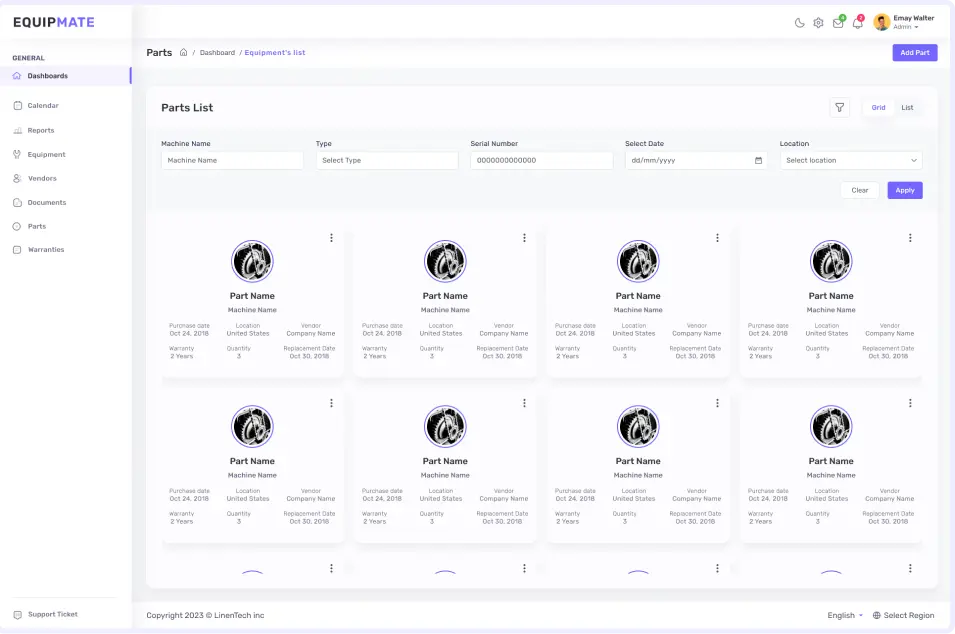The image size is (955, 634).
Task: Switch to List view
Action: pyautogui.click(x=907, y=108)
